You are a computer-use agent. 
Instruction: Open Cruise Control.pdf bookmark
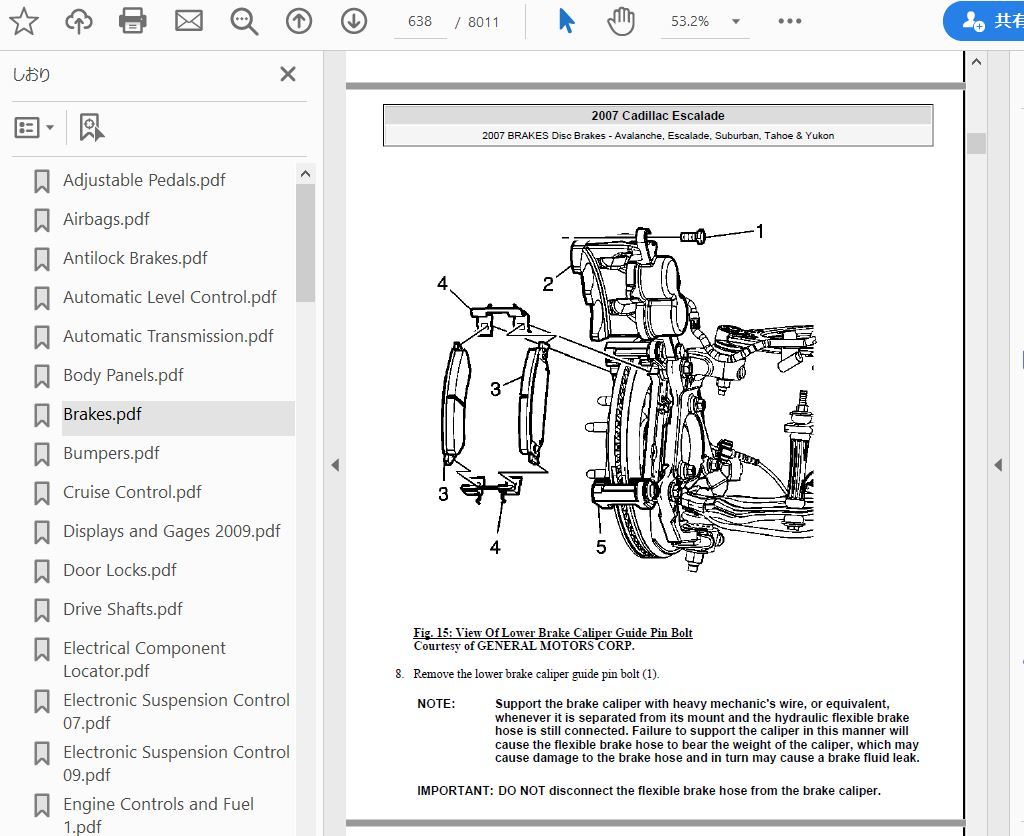pos(132,492)
